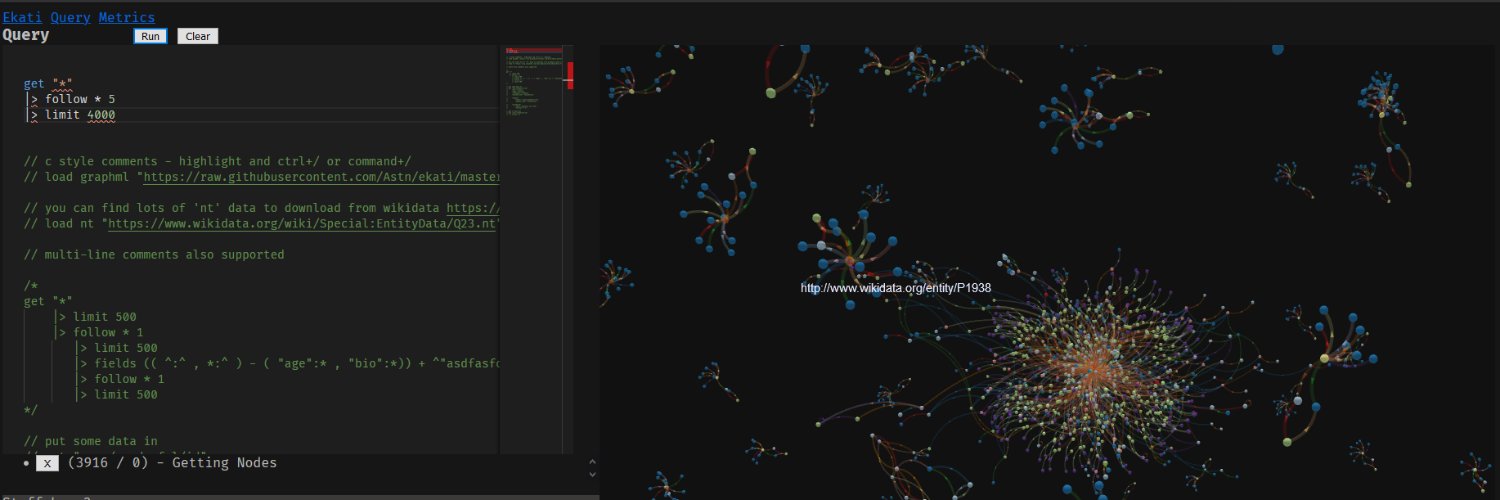1500x500 pixels.
Task: Click the wikidata entity P1938 node label
Action: tap(895, 288)
